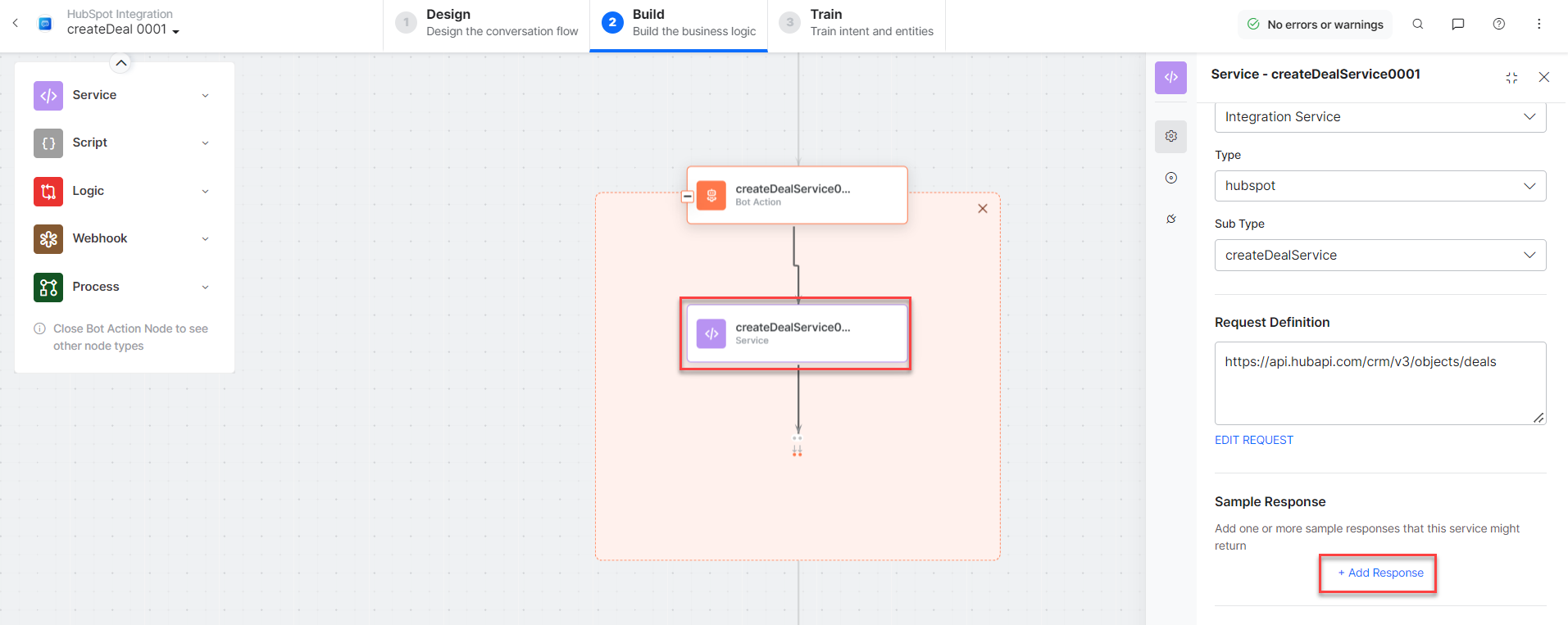Open the gear settings tab in side panel
Viewport: 1568px width, 625px height.
coord(1170,137)
